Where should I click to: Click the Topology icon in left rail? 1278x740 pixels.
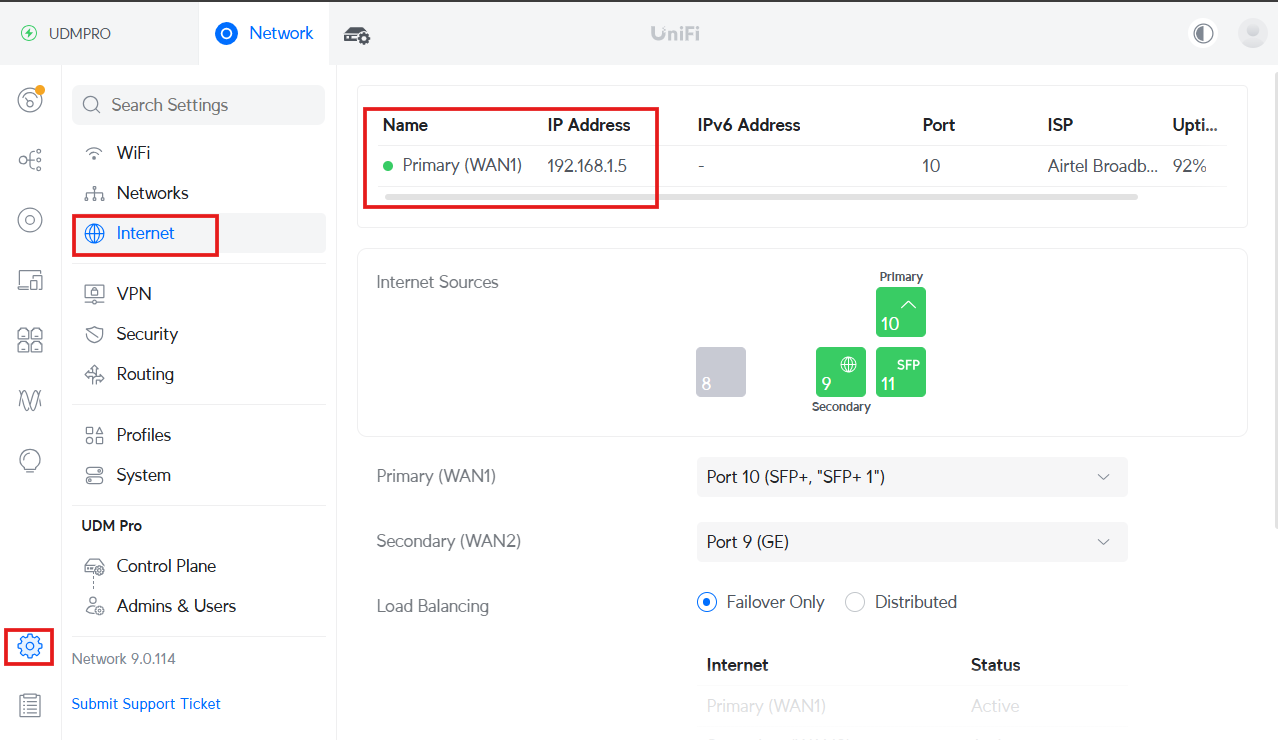pos(30,160)
